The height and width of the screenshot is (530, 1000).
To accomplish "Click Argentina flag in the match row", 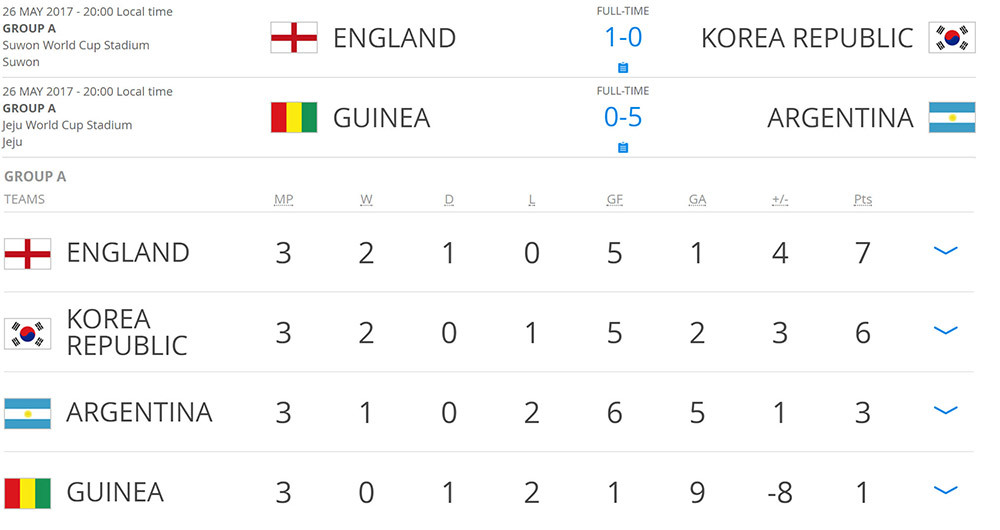I will [x=951, y=118].
